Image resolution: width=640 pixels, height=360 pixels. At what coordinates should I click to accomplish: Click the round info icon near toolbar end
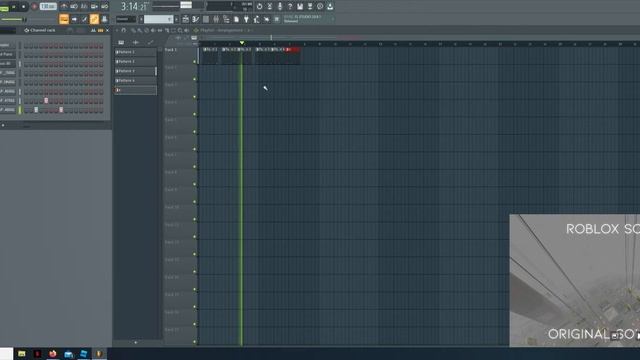320,7
